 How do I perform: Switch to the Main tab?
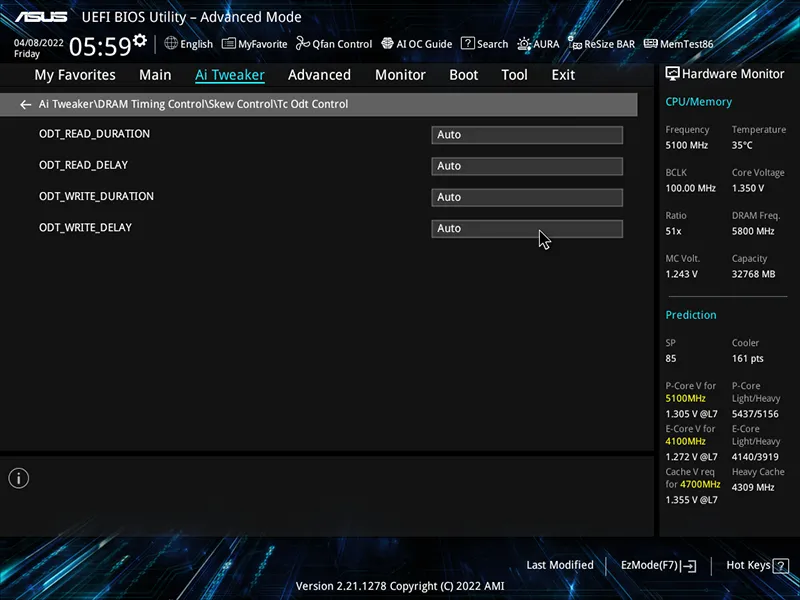pos(155,75)
